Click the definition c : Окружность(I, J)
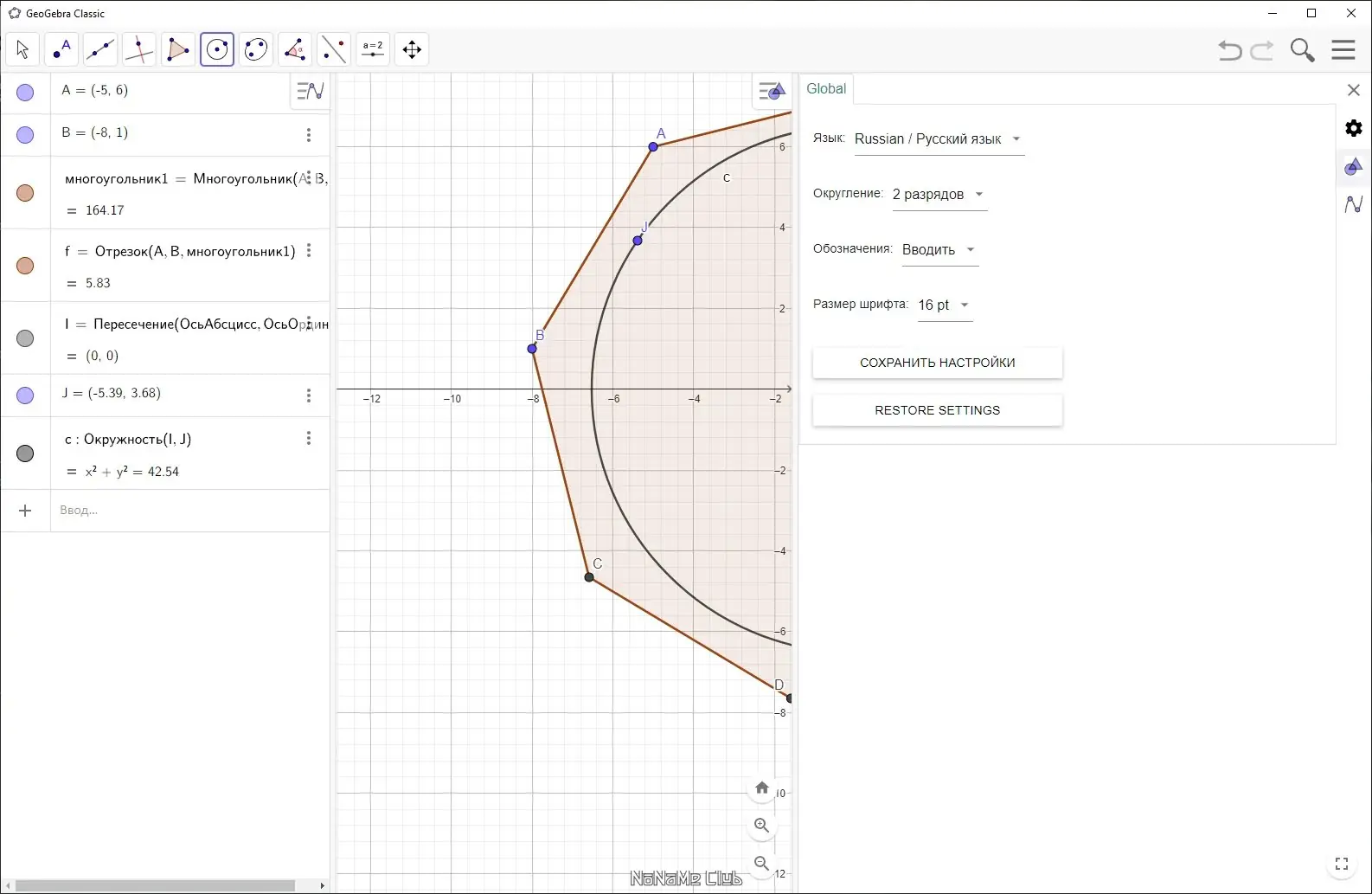Image resolution: width=1372 pixels, height=894 pixels. point(128,440)
